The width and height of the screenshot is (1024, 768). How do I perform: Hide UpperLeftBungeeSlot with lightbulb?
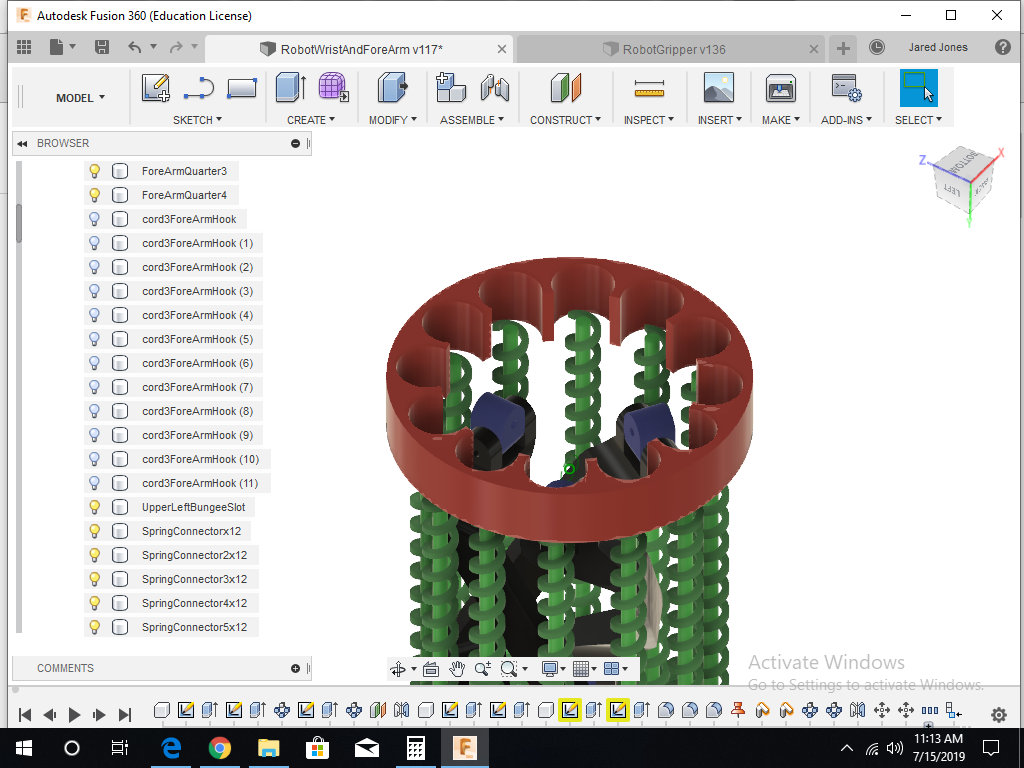pyautogui.click(x=95, y=507)
